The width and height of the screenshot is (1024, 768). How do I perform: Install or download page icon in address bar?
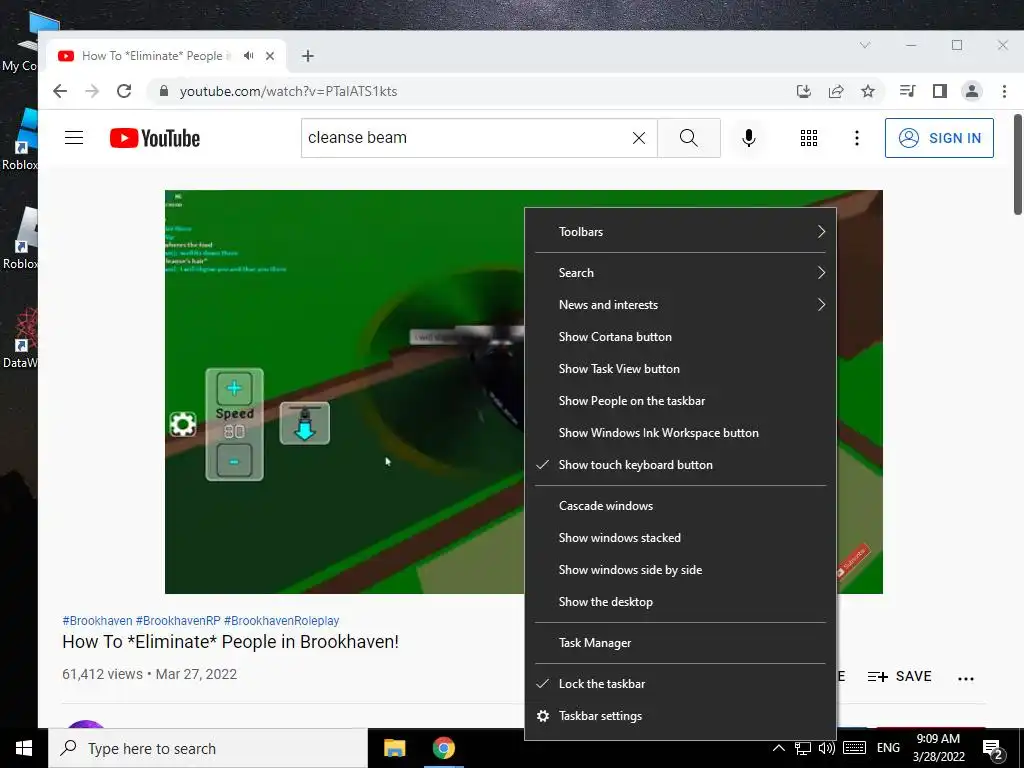tap(804, 91)
